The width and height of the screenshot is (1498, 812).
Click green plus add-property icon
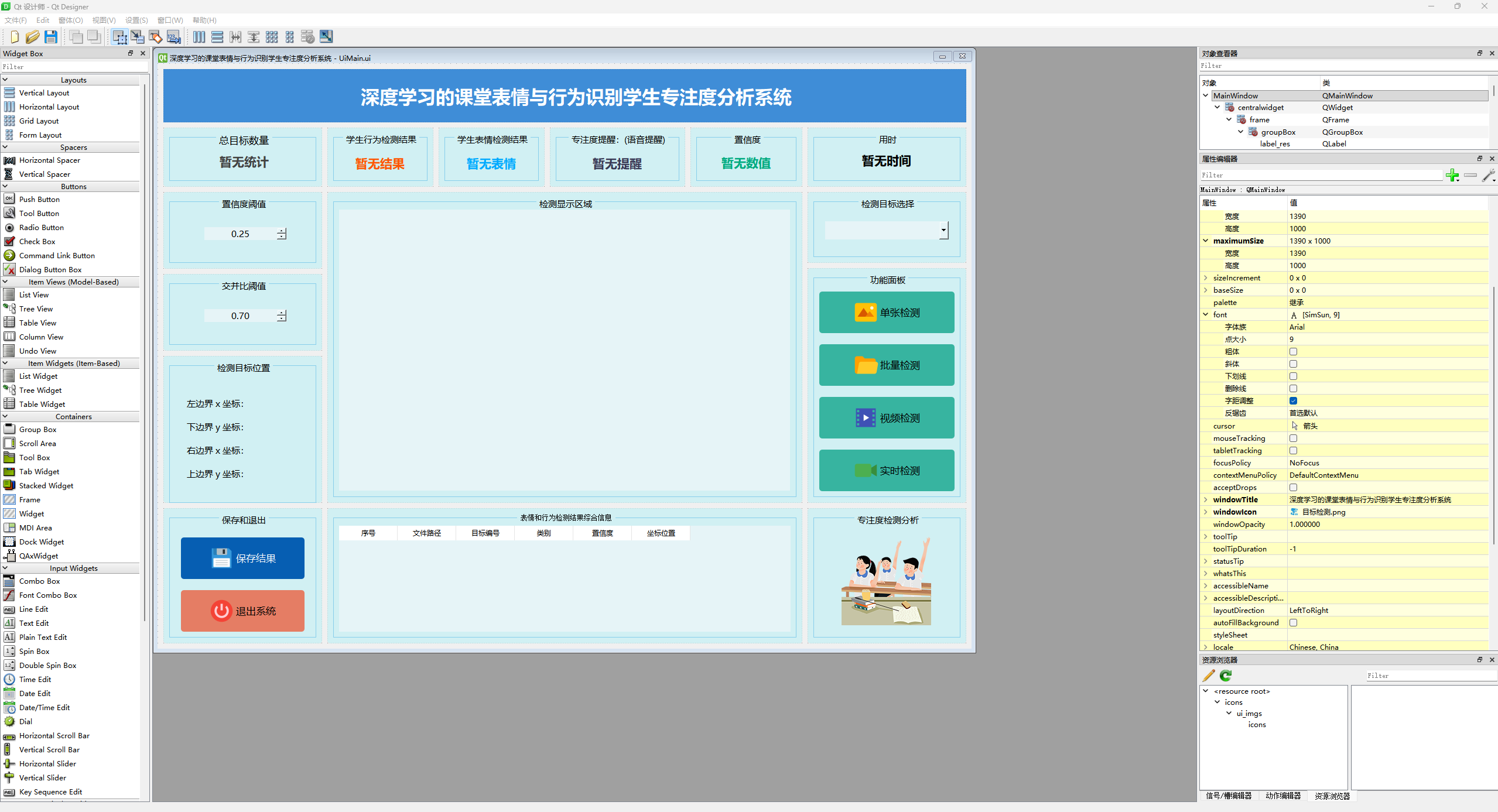click(1452, 175)
